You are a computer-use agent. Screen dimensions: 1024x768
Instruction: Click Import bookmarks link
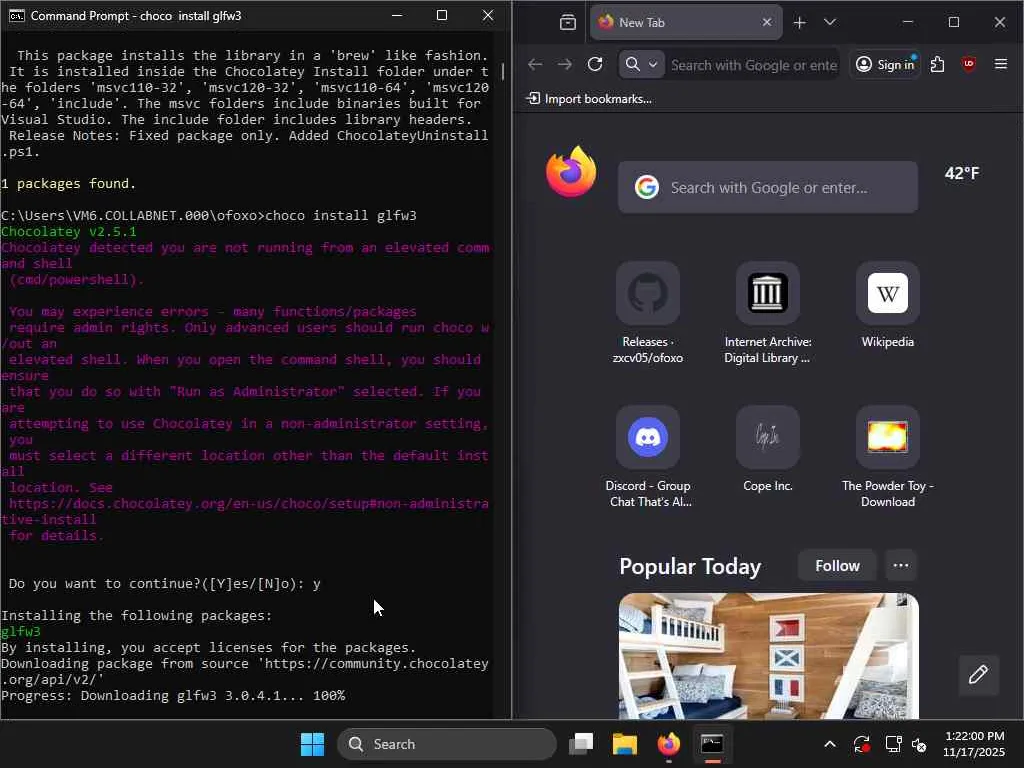589,99
